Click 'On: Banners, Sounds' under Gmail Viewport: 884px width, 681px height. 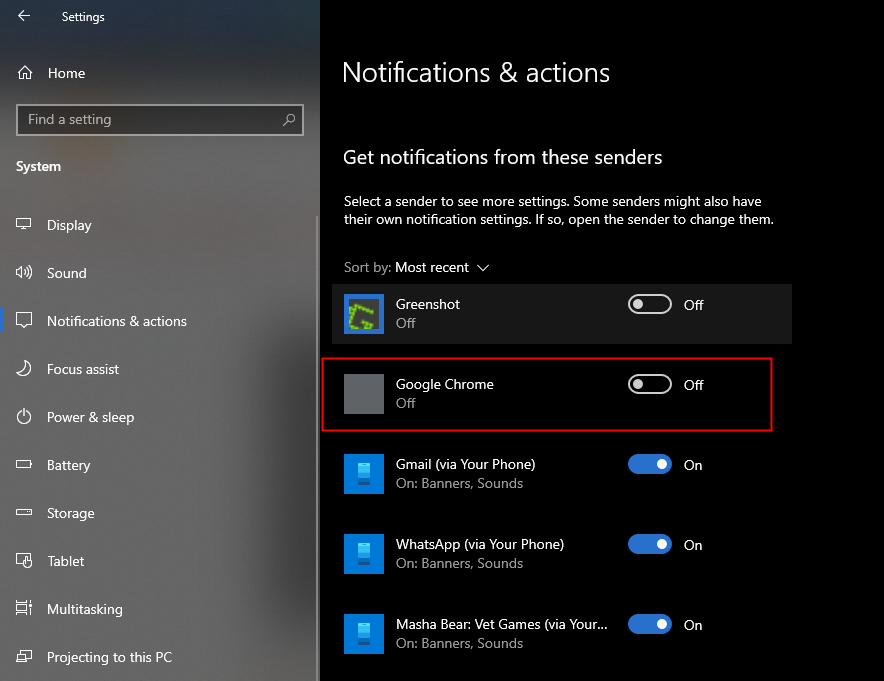459,483
